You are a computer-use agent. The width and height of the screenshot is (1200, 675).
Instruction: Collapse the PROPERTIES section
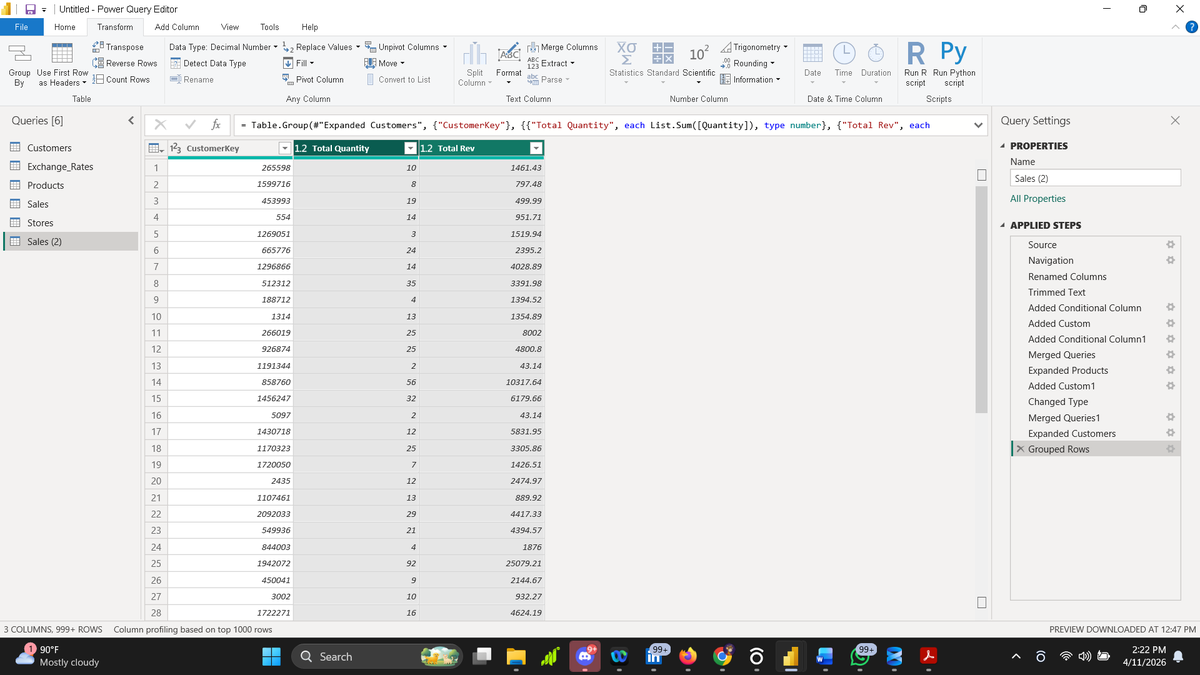[x=1004, y=146]
